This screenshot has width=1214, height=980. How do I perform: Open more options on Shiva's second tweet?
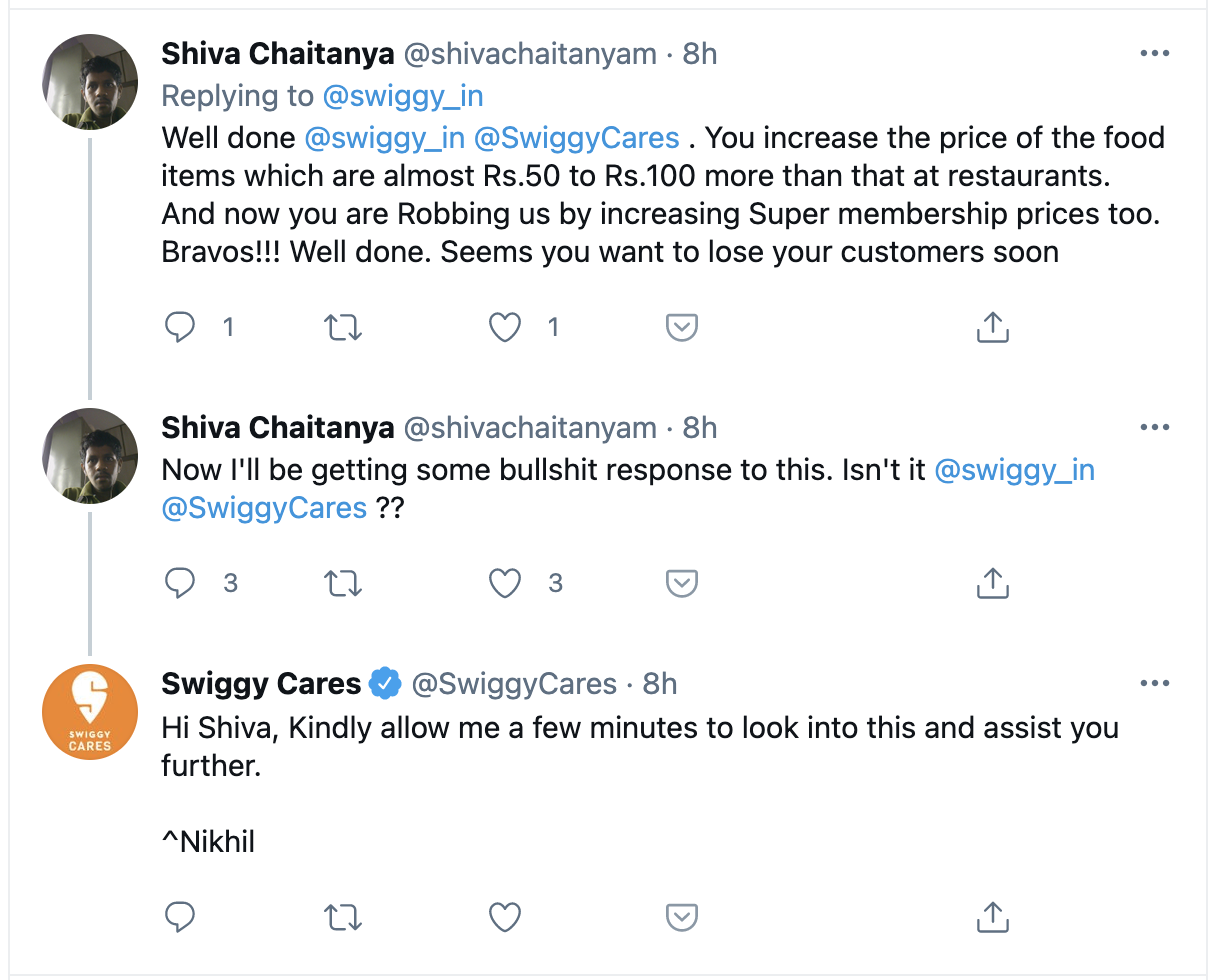[1154, 428]
